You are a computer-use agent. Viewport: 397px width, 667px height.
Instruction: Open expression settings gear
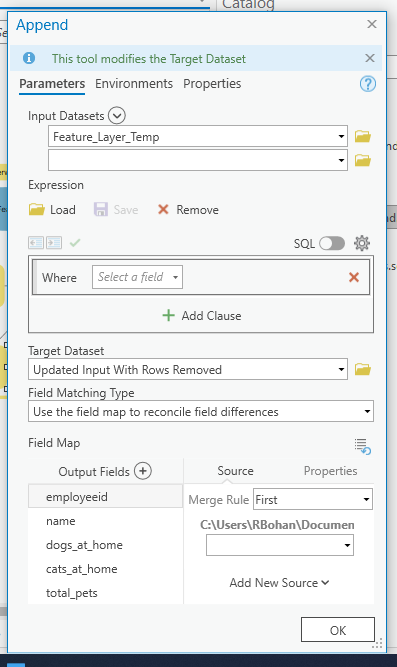(x=362, y=243)
